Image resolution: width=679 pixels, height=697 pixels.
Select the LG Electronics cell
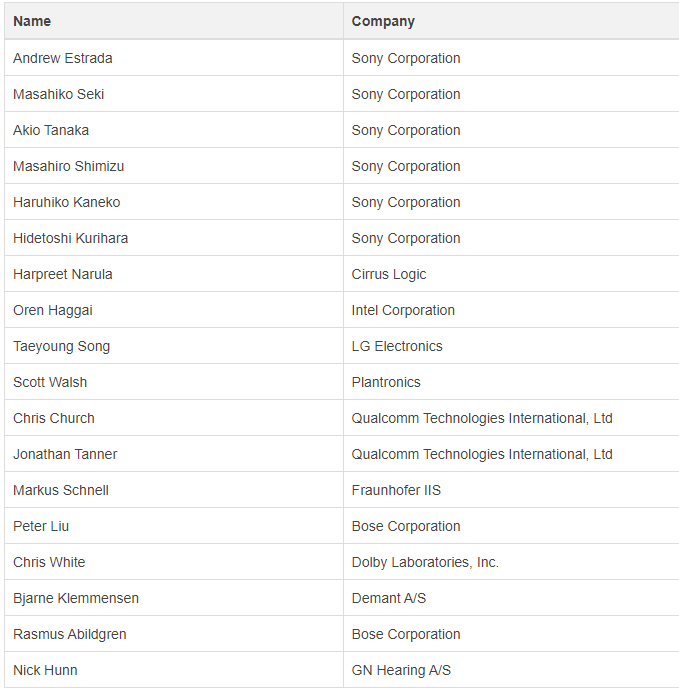(x=397, y=346)
